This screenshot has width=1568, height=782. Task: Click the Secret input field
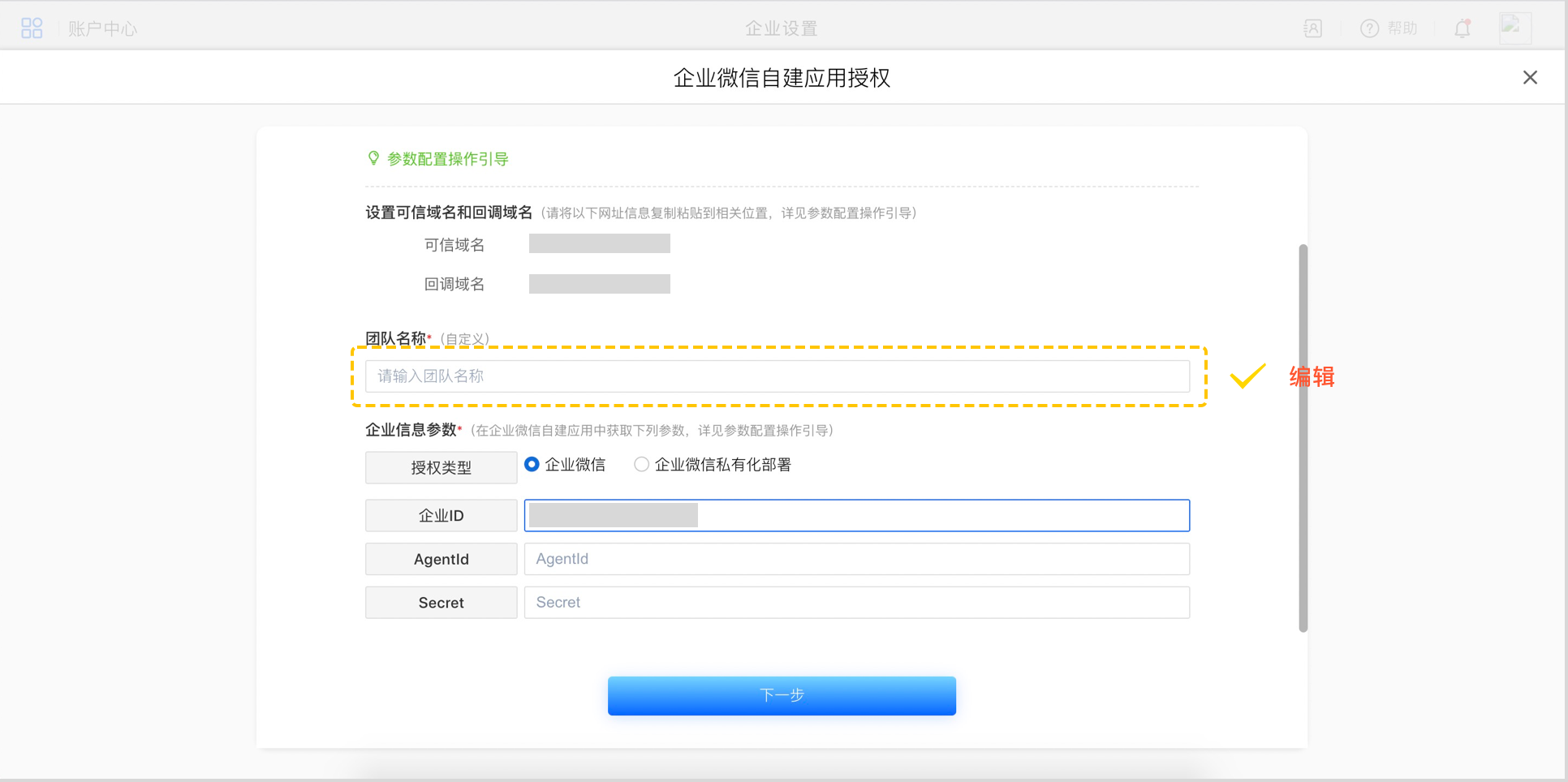tap(856, 603)
